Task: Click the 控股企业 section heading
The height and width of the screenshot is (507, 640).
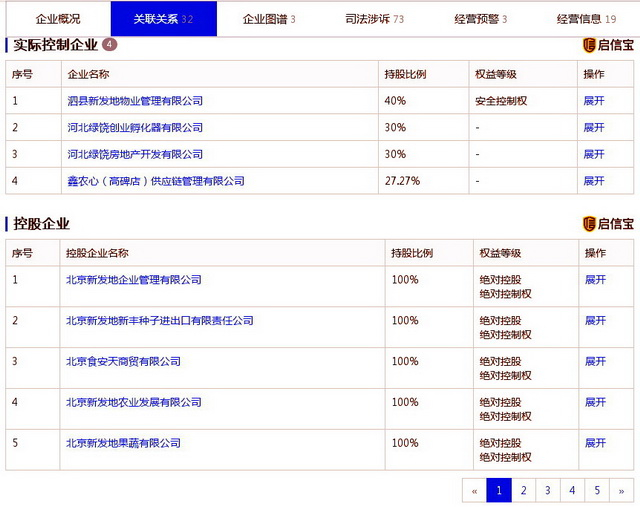Action: point(42,224)
